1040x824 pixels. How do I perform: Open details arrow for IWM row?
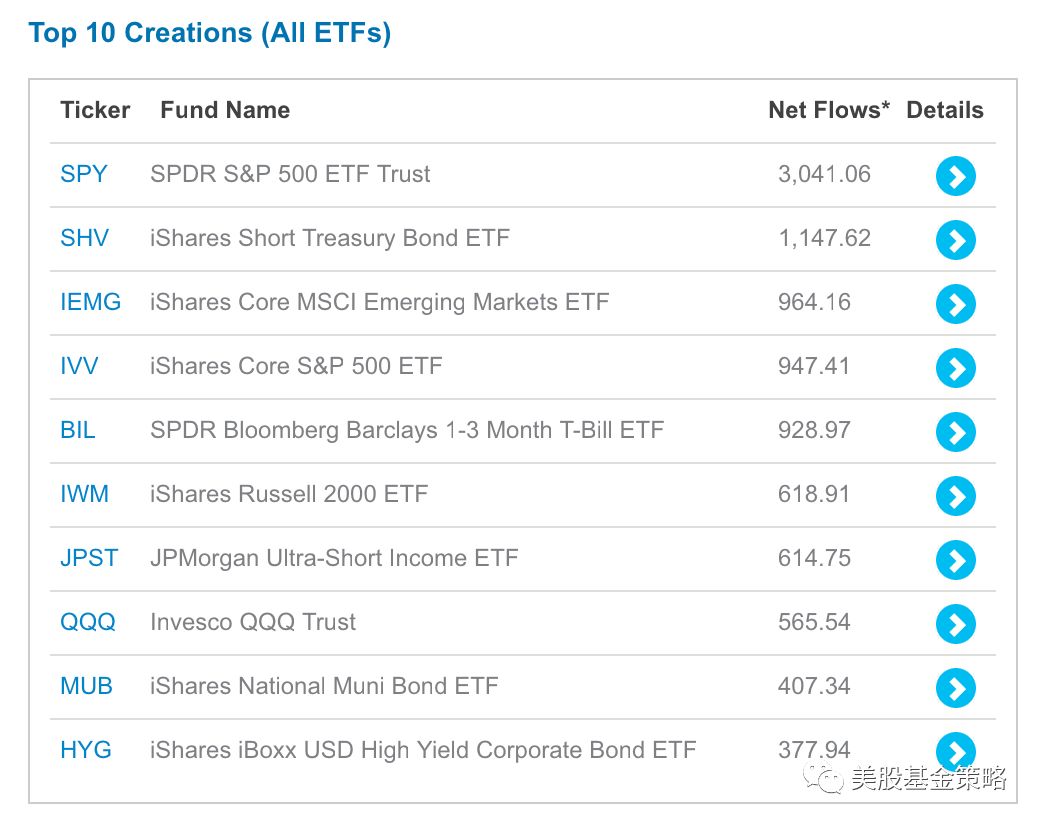click(x=955, y=496)
